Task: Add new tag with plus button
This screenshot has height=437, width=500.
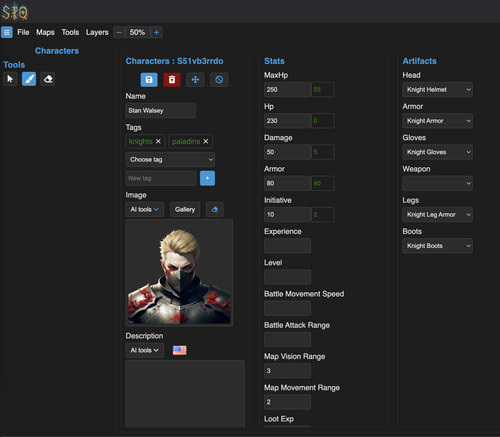Action: coord(207,178)
